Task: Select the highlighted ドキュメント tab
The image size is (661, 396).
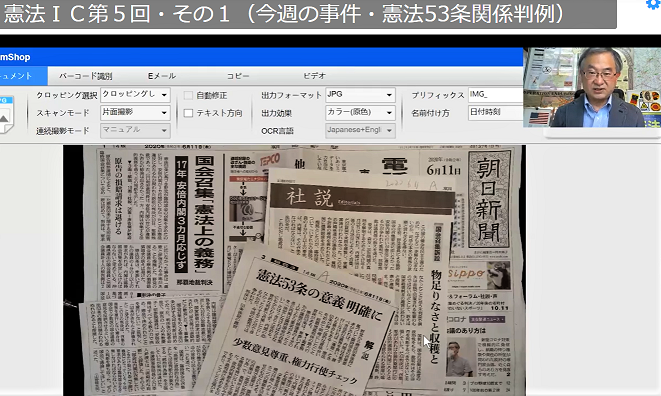Action: pyautogui.click(x=24, y=76)
